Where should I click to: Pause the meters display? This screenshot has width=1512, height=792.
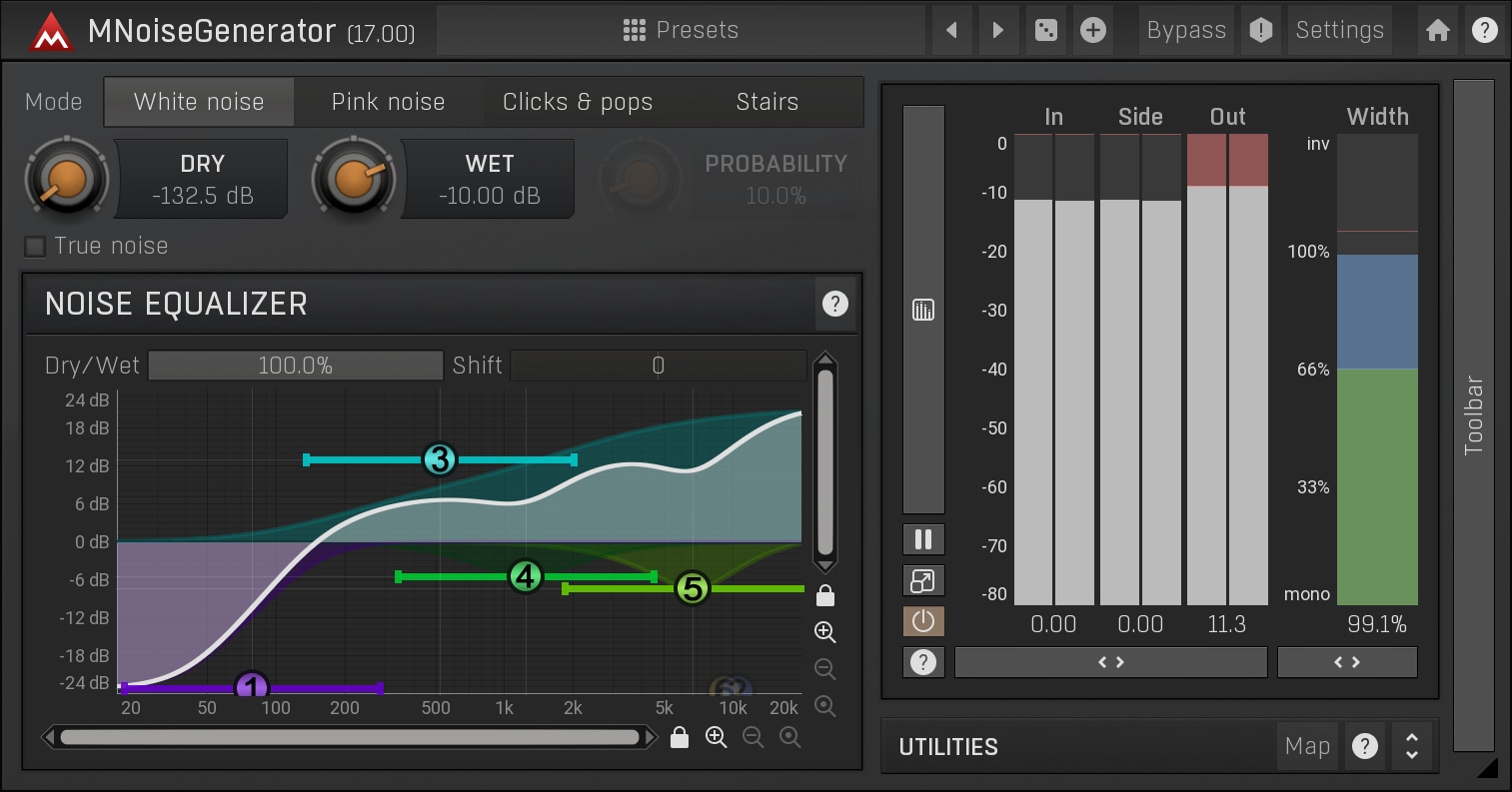click(923, 540)
